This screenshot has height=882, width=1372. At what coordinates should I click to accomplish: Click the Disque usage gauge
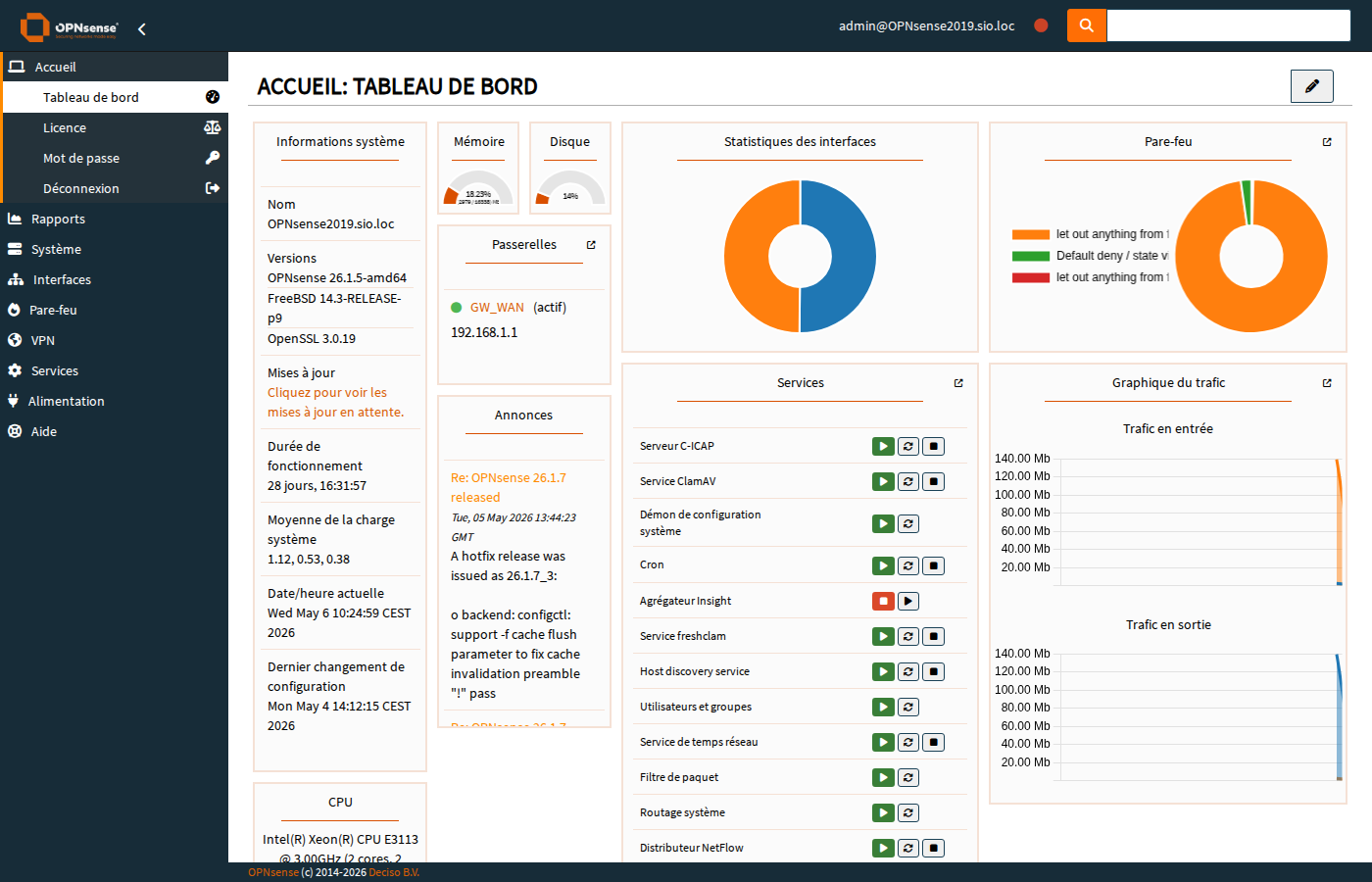click(x=570, y=188)
